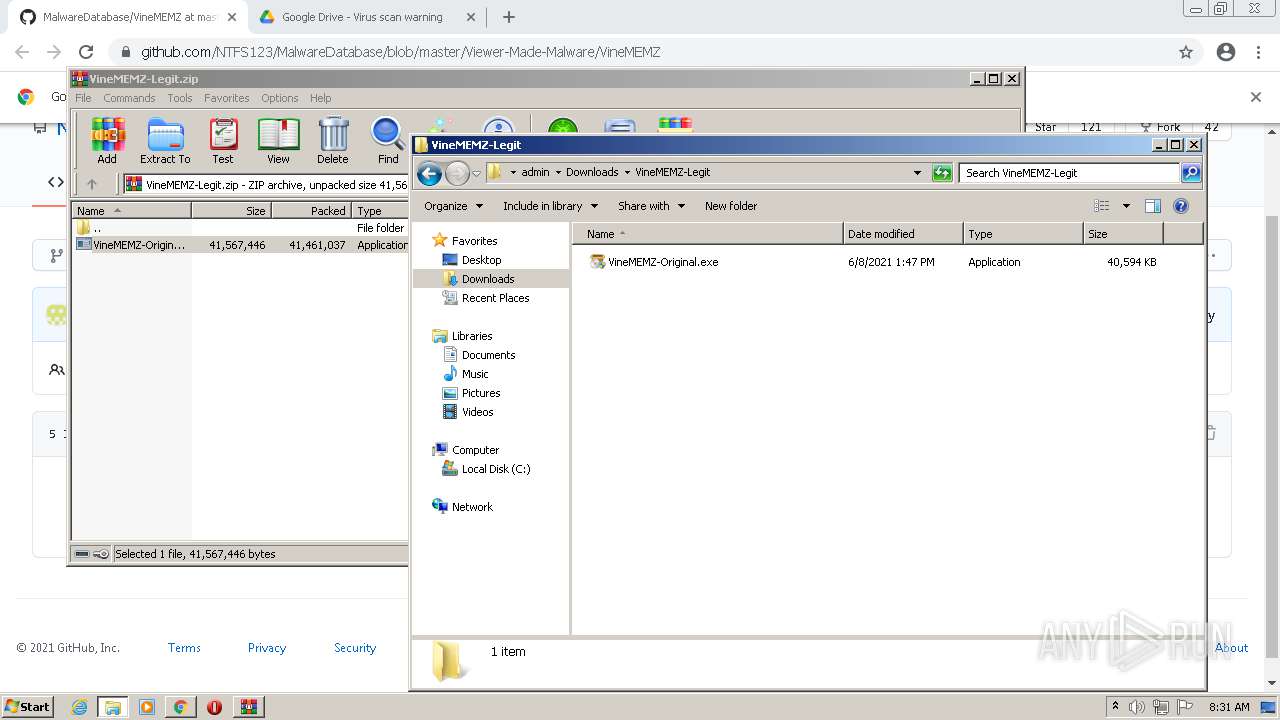The width and height of the screenshot is (1280, 720).
Task: Expand Include in library dropdown
Action: coord(550,206)
